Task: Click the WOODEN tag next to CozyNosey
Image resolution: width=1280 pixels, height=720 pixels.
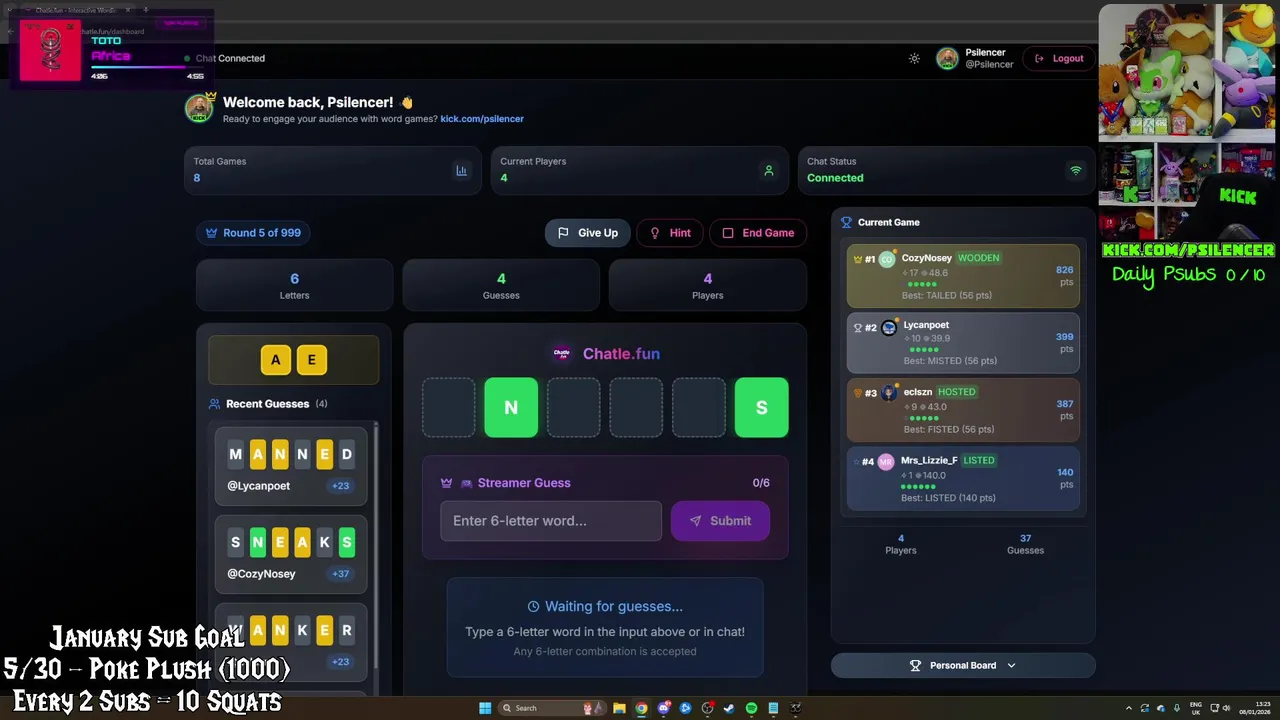Action: [x=978, y=258]
